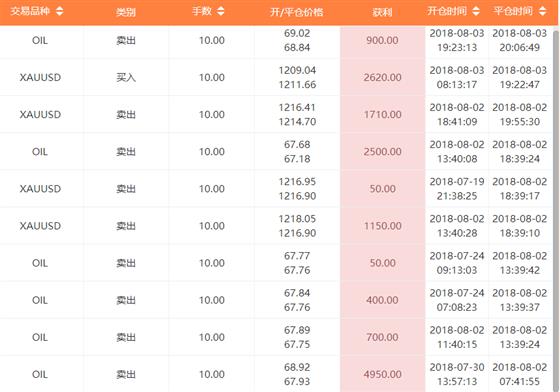The image size is (560, 392).
Task: Select the 类别 column header
Action: (126, 12)
